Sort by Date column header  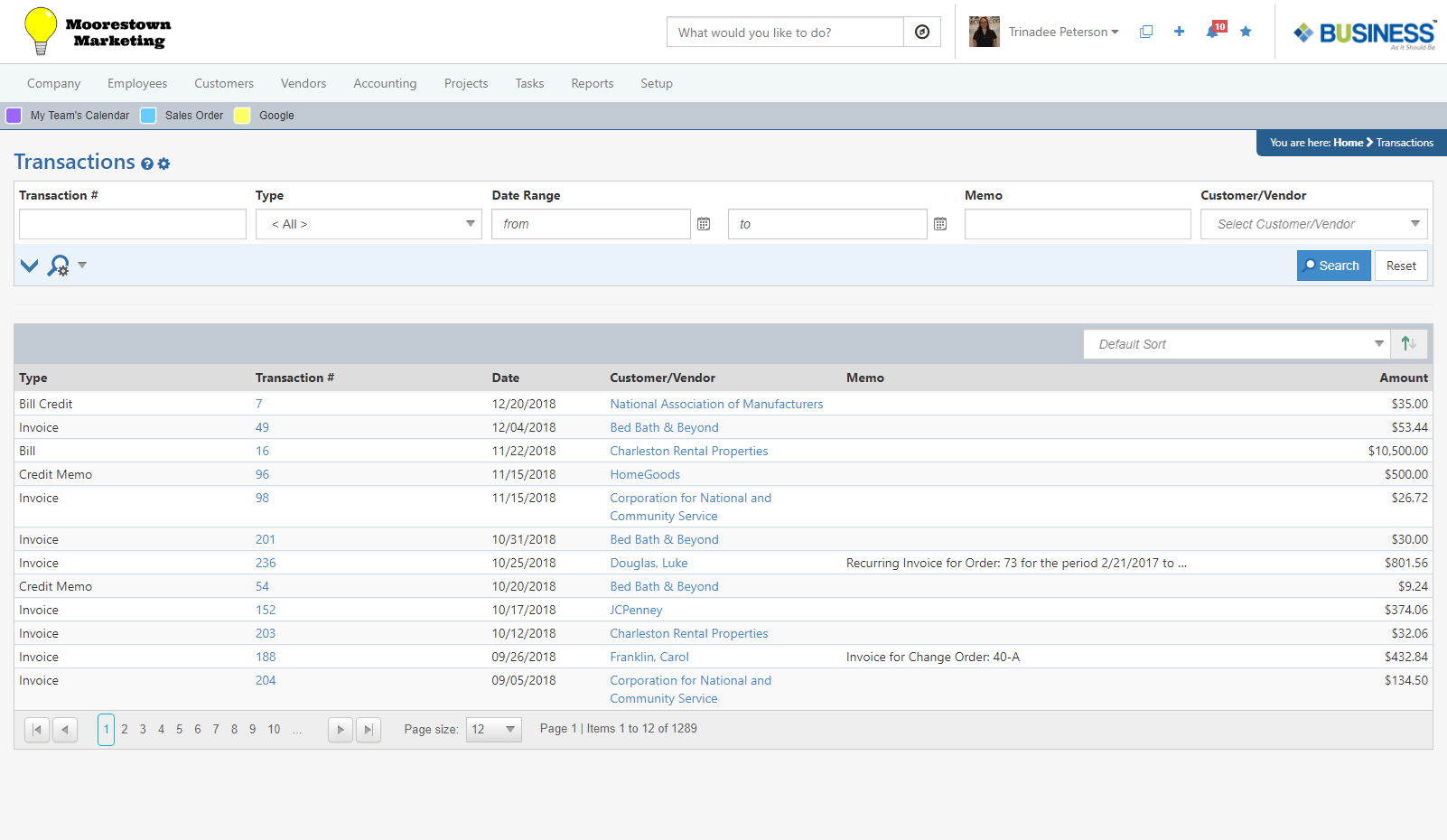[x=506, y=378]
